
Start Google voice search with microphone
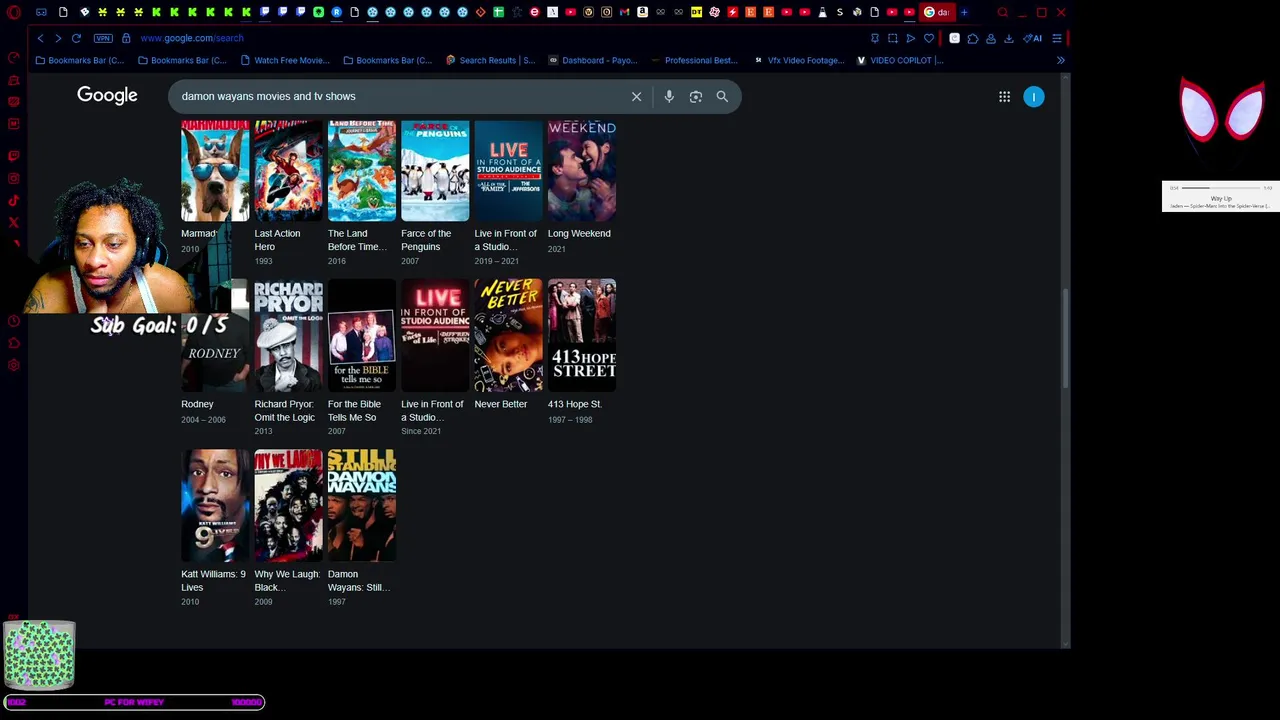pyautogui.click(x=669, y=96)
